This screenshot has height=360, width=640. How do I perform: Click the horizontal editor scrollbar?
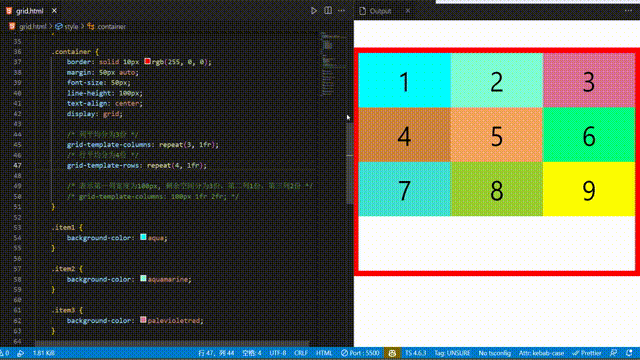click(x=171, y=344)
